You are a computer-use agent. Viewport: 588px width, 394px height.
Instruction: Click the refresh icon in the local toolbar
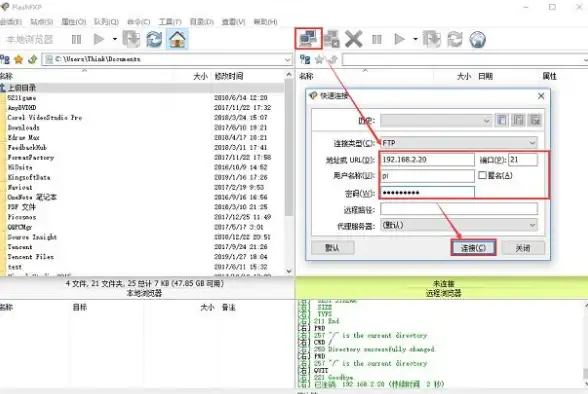click(154, 39)
